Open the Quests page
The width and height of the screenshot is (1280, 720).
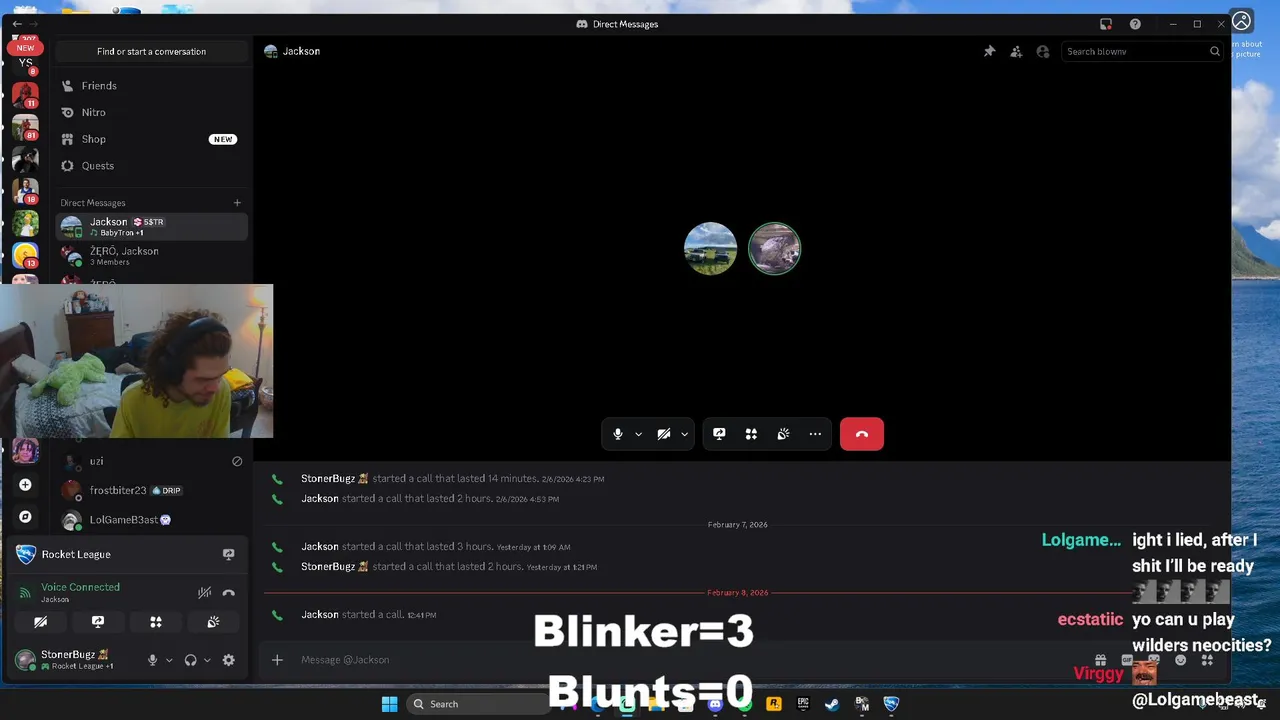pos(151,166)
